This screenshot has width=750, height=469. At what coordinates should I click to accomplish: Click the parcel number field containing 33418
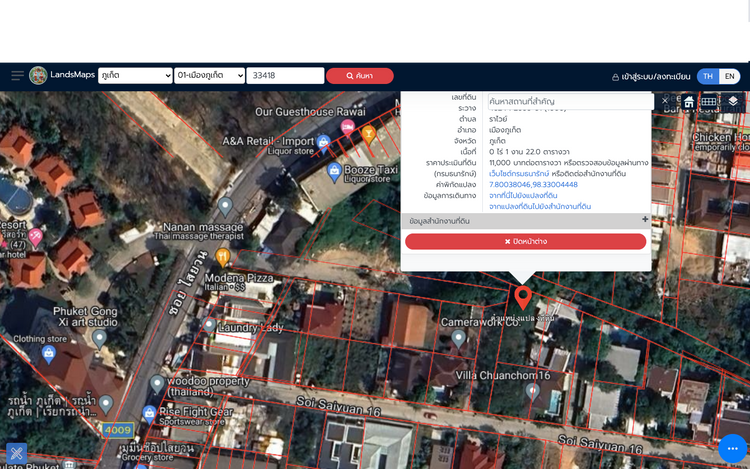point(285,76)
